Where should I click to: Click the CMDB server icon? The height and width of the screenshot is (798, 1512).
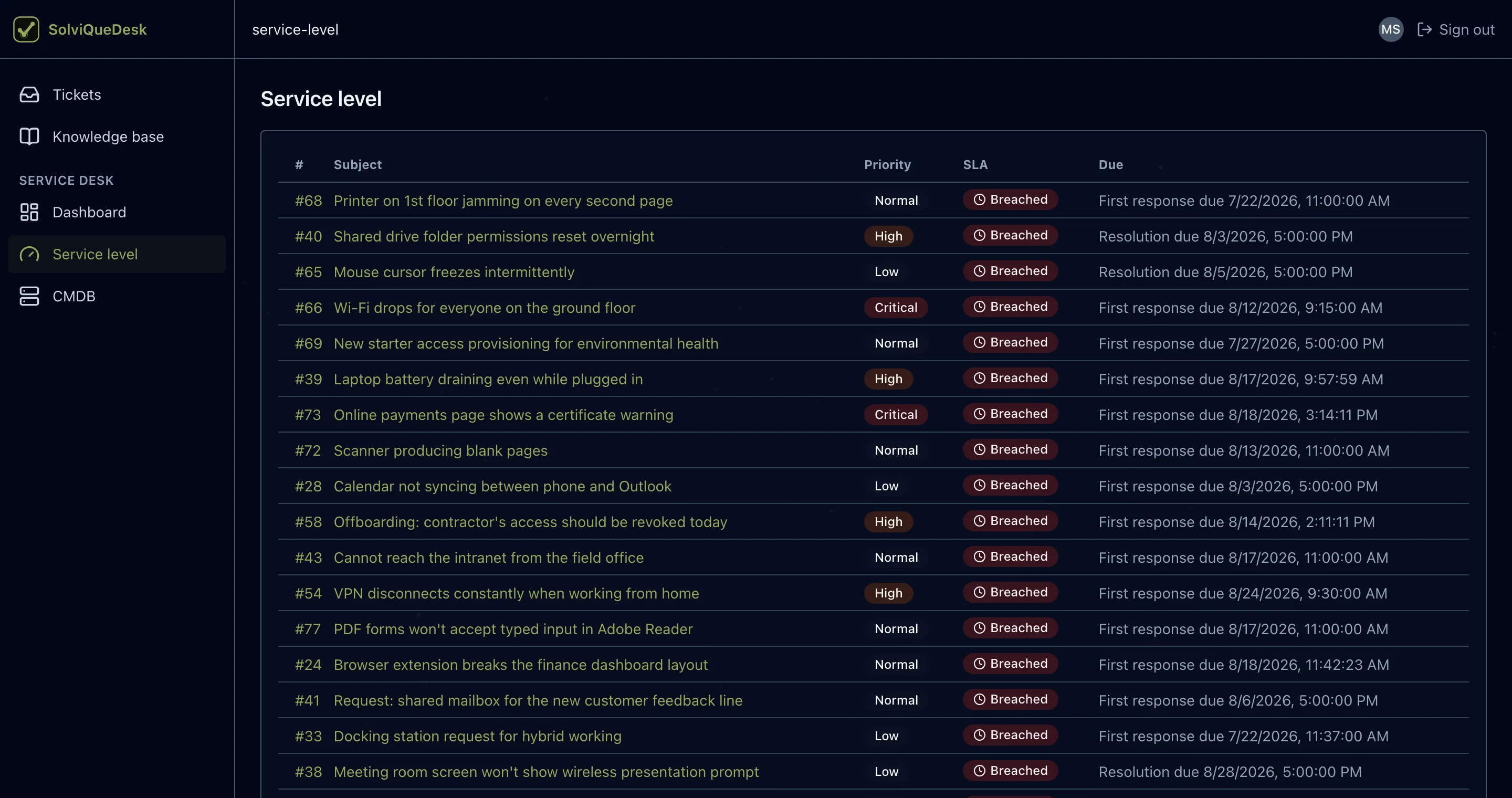[x=29, y=296]
